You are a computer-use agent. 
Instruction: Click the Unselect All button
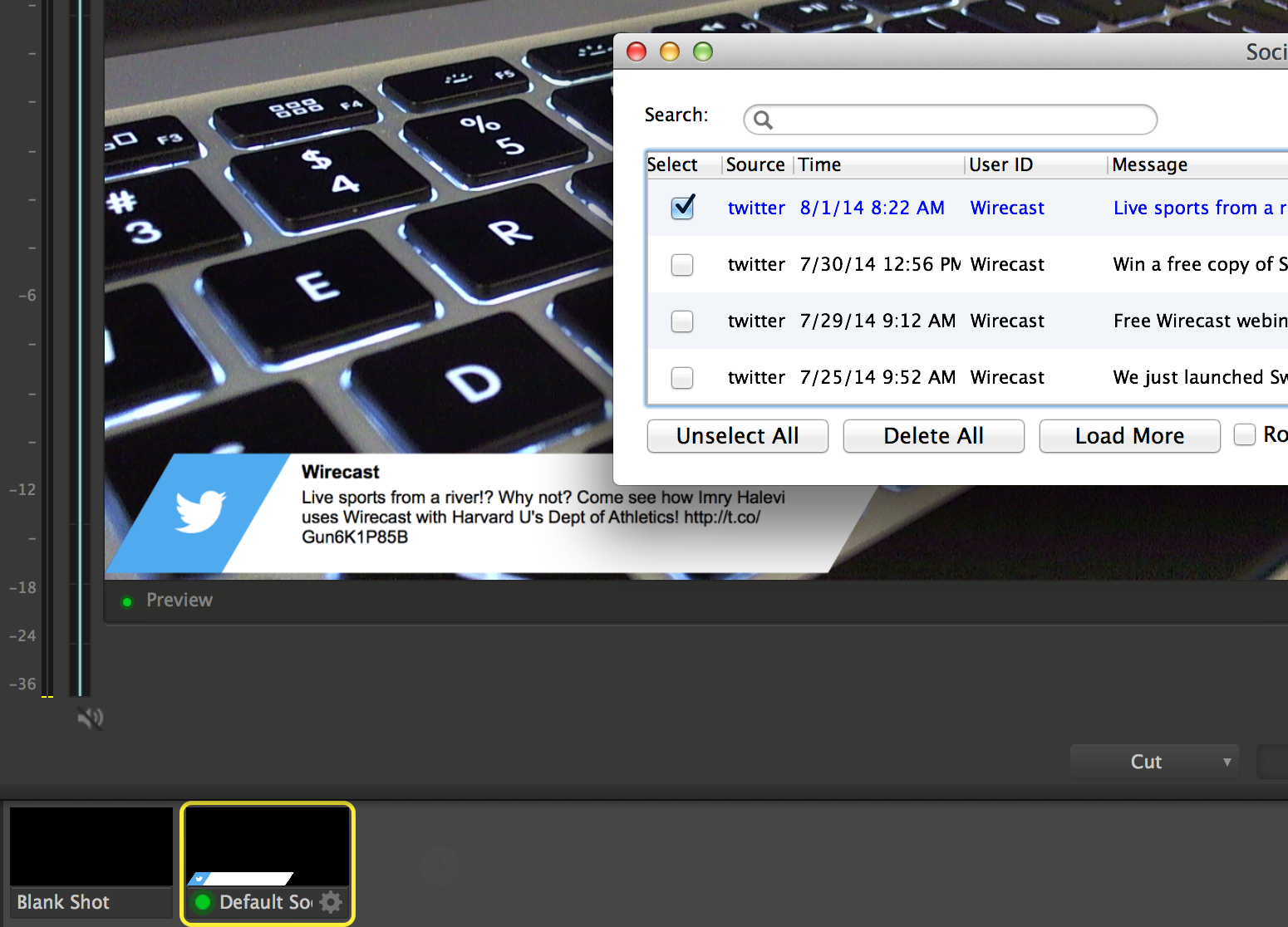click(x=738, y=436)
